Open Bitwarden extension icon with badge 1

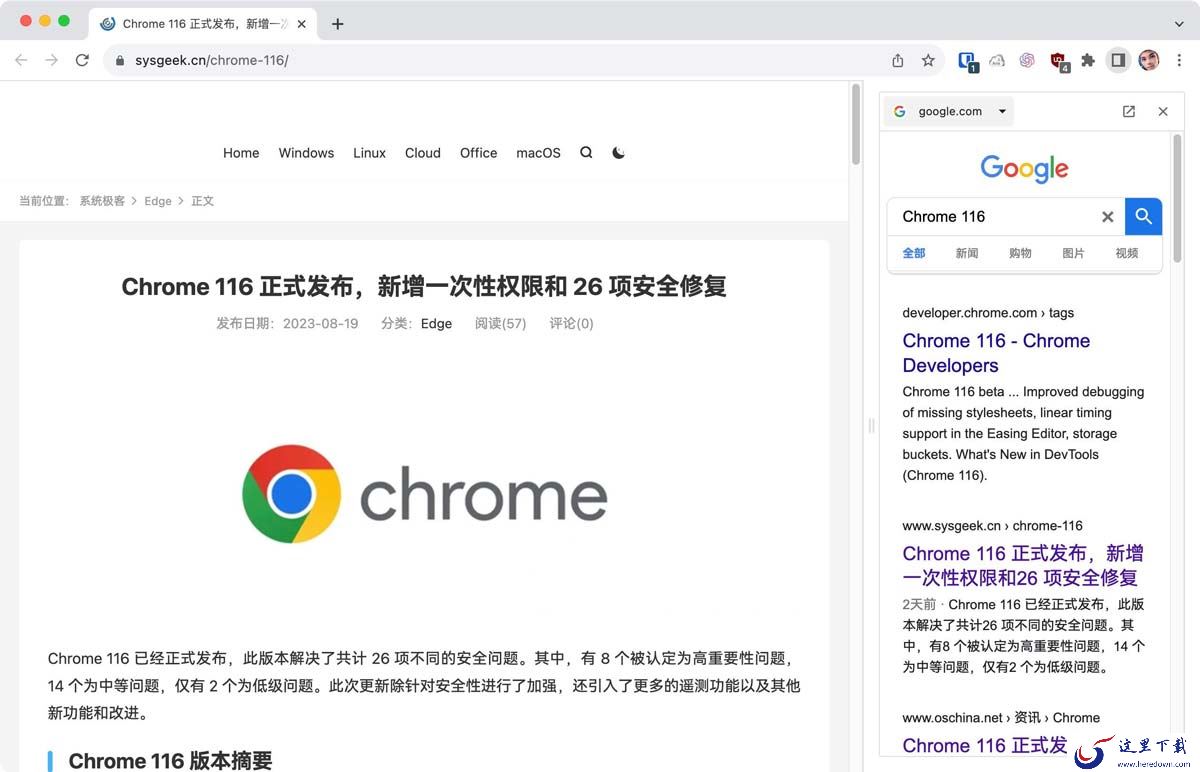point(967,61)
